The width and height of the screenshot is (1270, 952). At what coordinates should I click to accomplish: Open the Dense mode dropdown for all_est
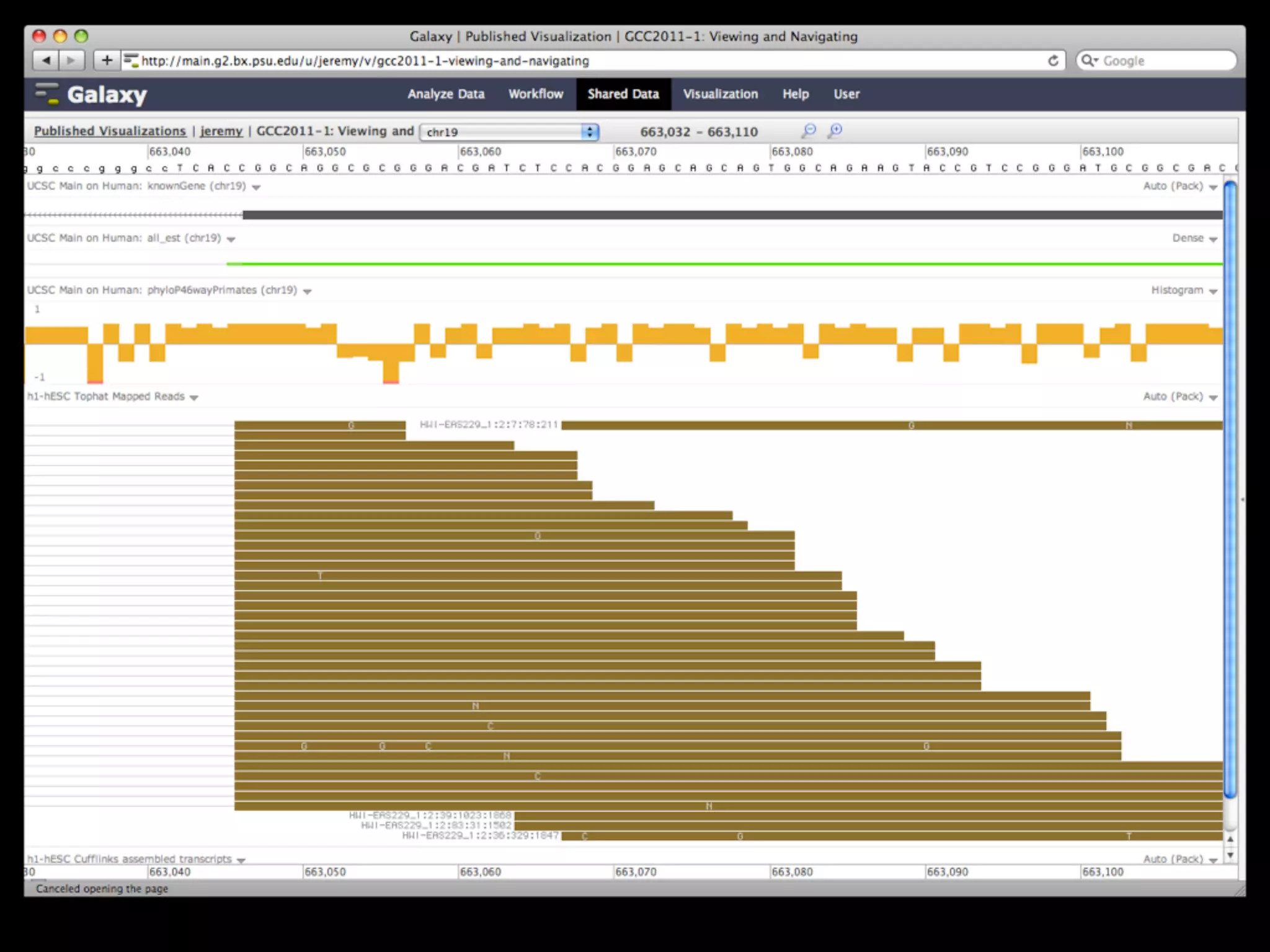[x=1194, y=239]
